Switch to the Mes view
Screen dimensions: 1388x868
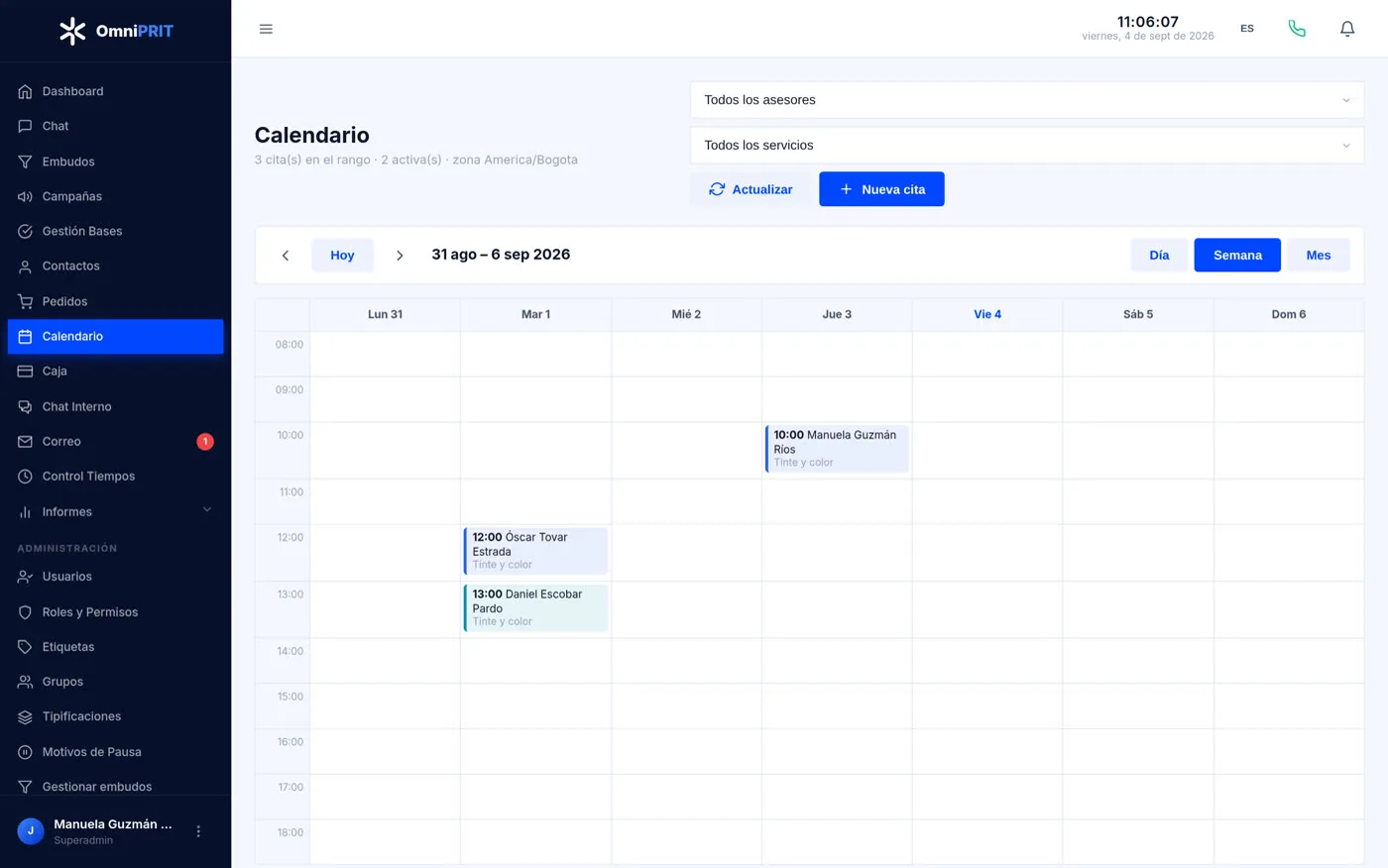pyautogui.click(x=1319, y=255)
